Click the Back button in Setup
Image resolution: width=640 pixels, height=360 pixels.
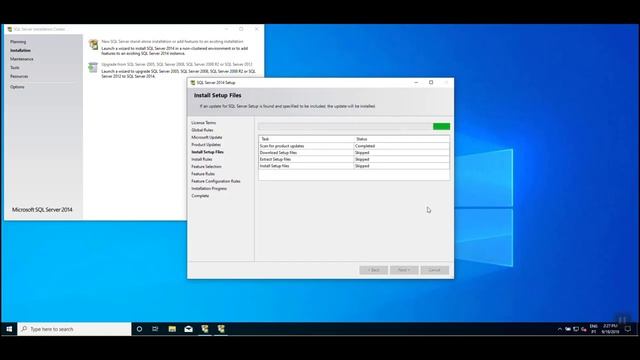(x=373, y=270)
